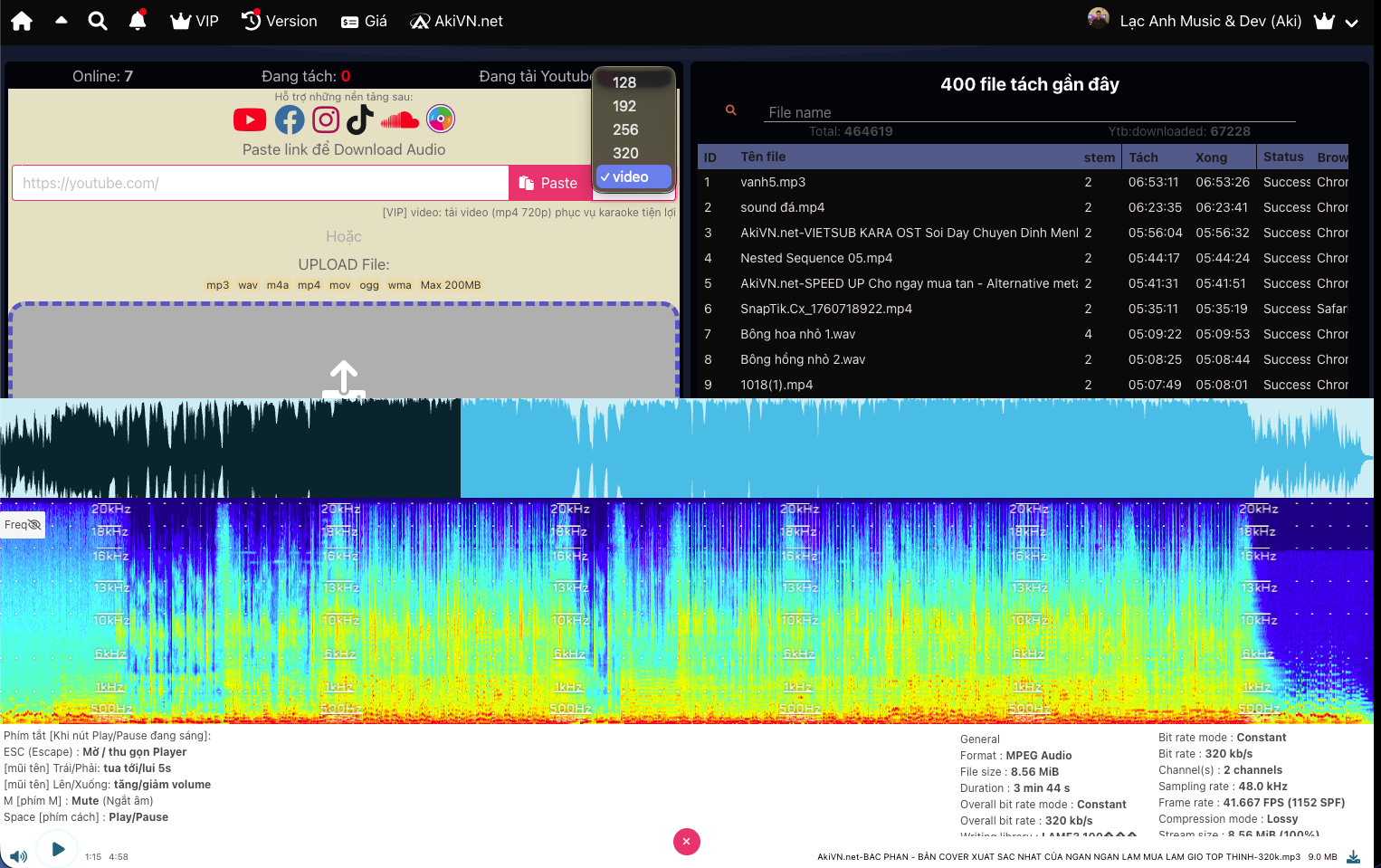Screen dimensions: 1381x868
Task: Click the Paste button
Action: pos(550,182)
